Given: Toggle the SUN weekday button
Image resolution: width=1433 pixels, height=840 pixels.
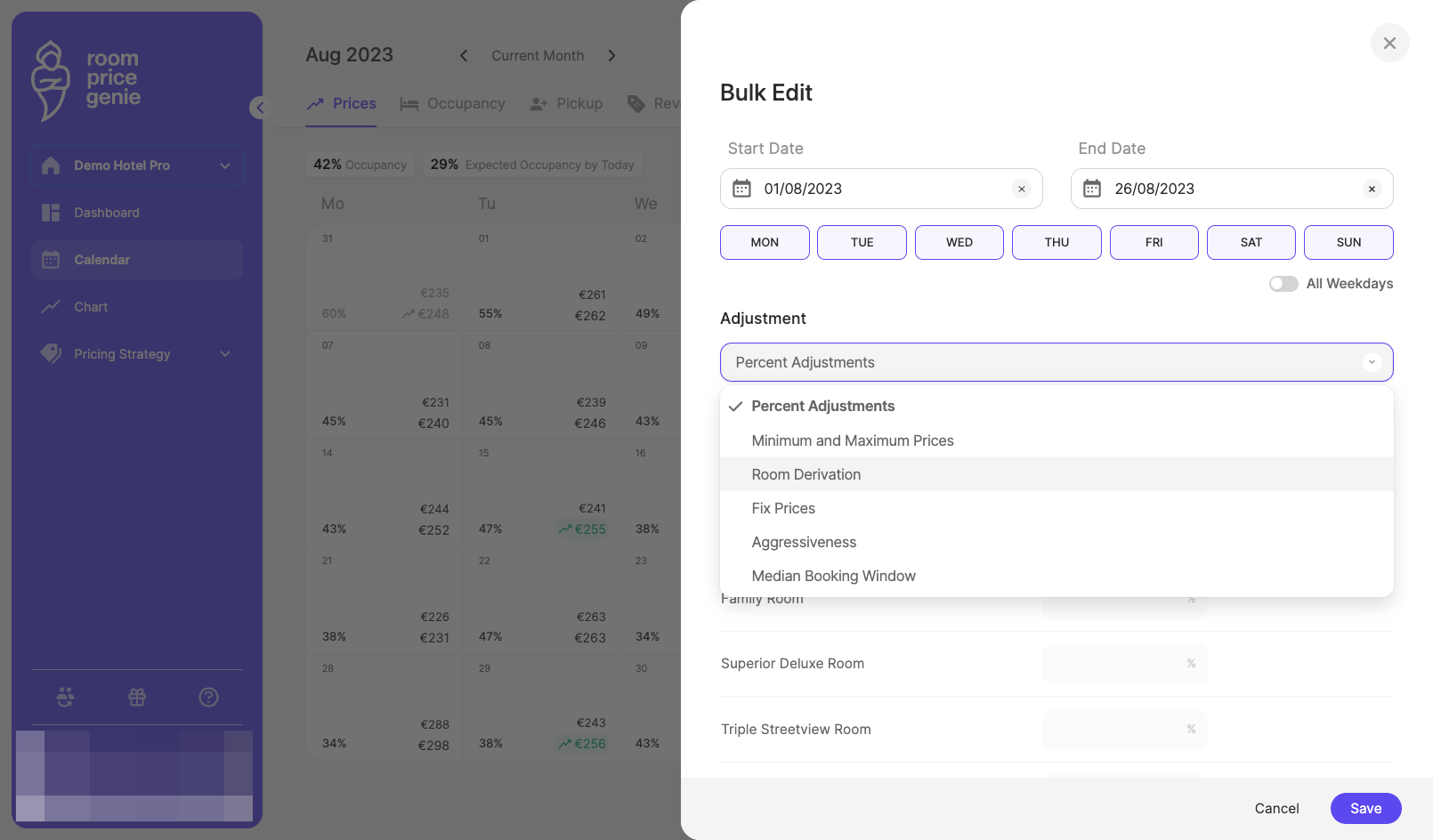Looking at the screenshot, I should (1348, 242).
